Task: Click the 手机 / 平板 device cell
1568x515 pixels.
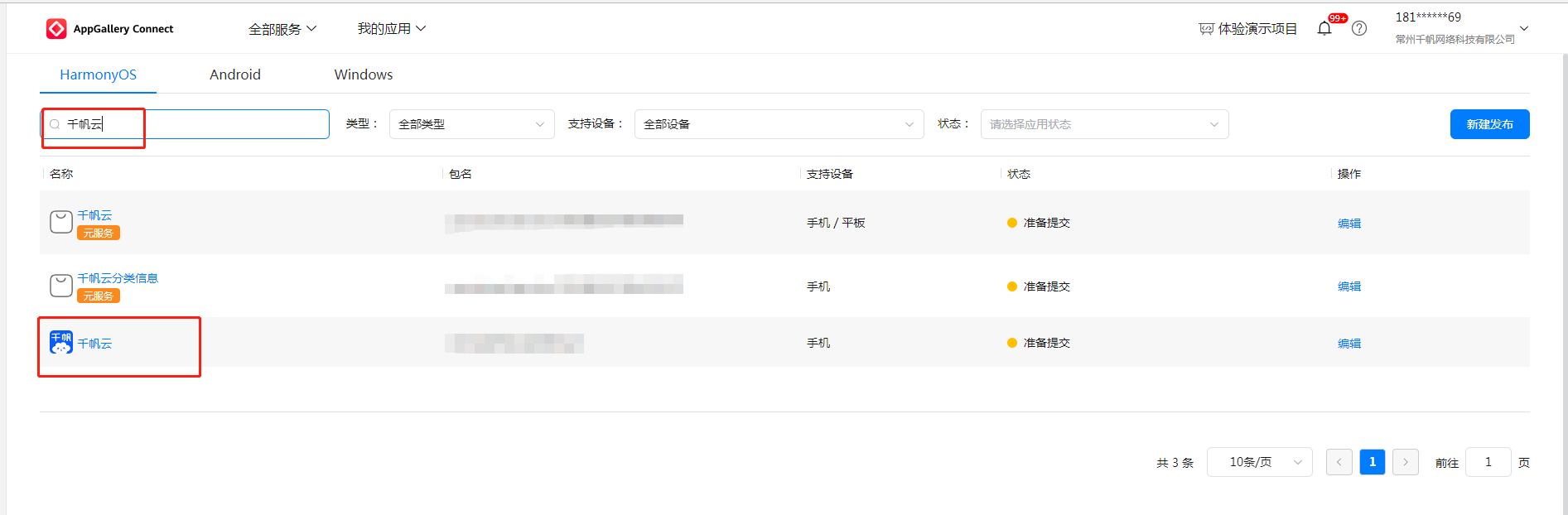Action: [836, 223]
